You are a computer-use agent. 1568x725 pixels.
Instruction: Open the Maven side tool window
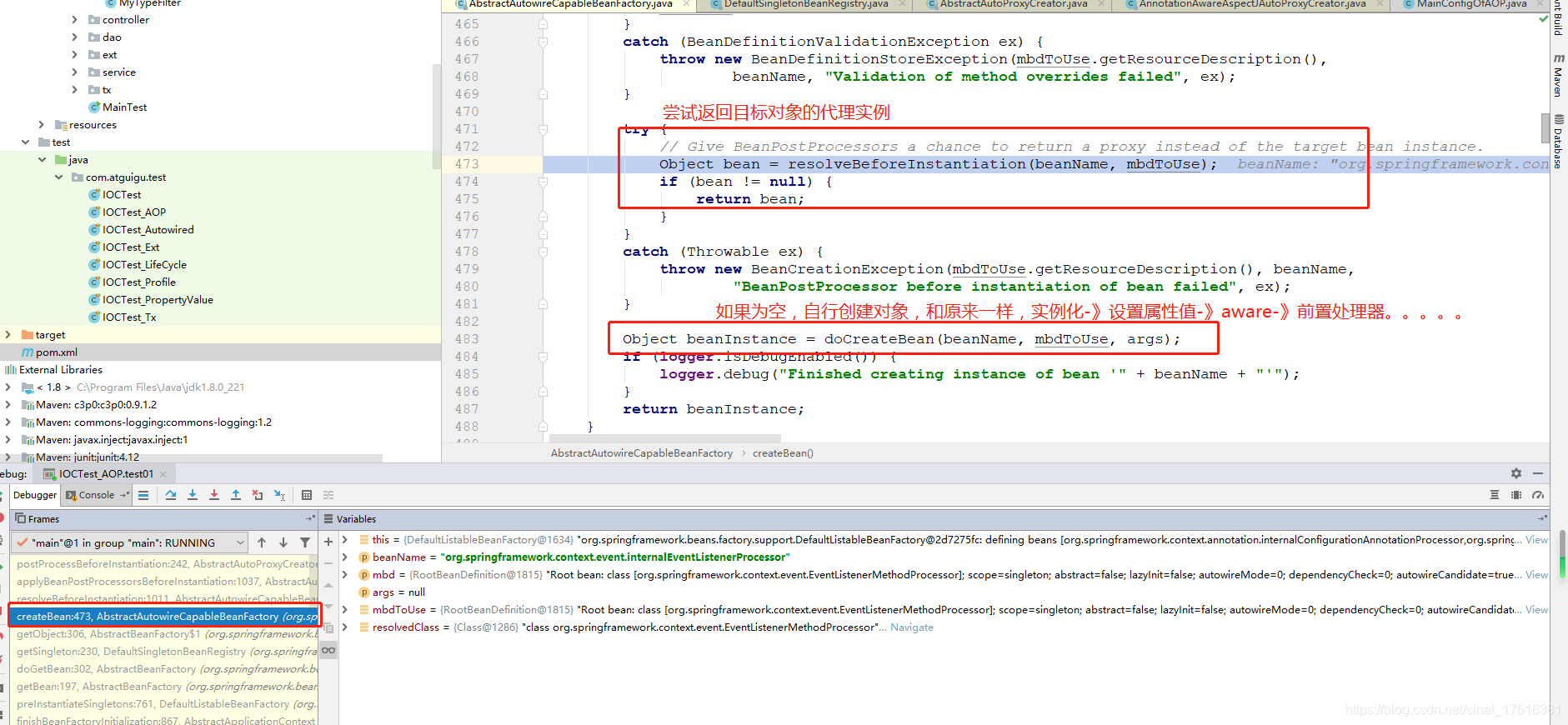(x=1558, y=76)
